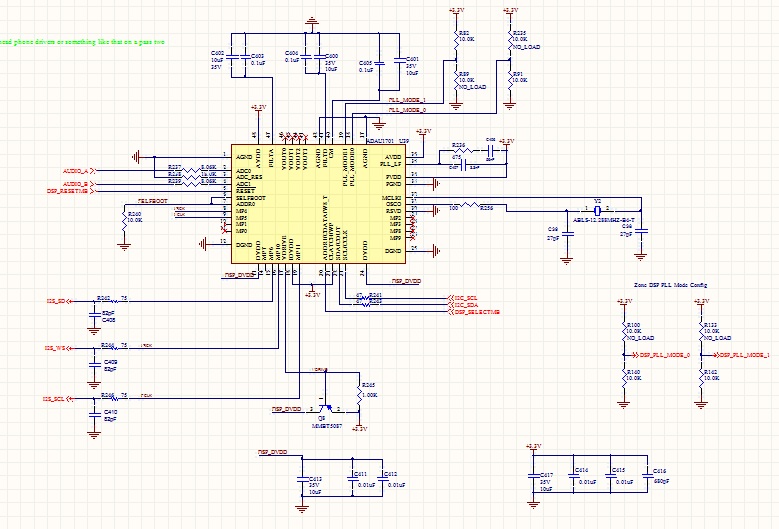
Task: Select capacitor C411 symbol
Action: pos(352,478)
